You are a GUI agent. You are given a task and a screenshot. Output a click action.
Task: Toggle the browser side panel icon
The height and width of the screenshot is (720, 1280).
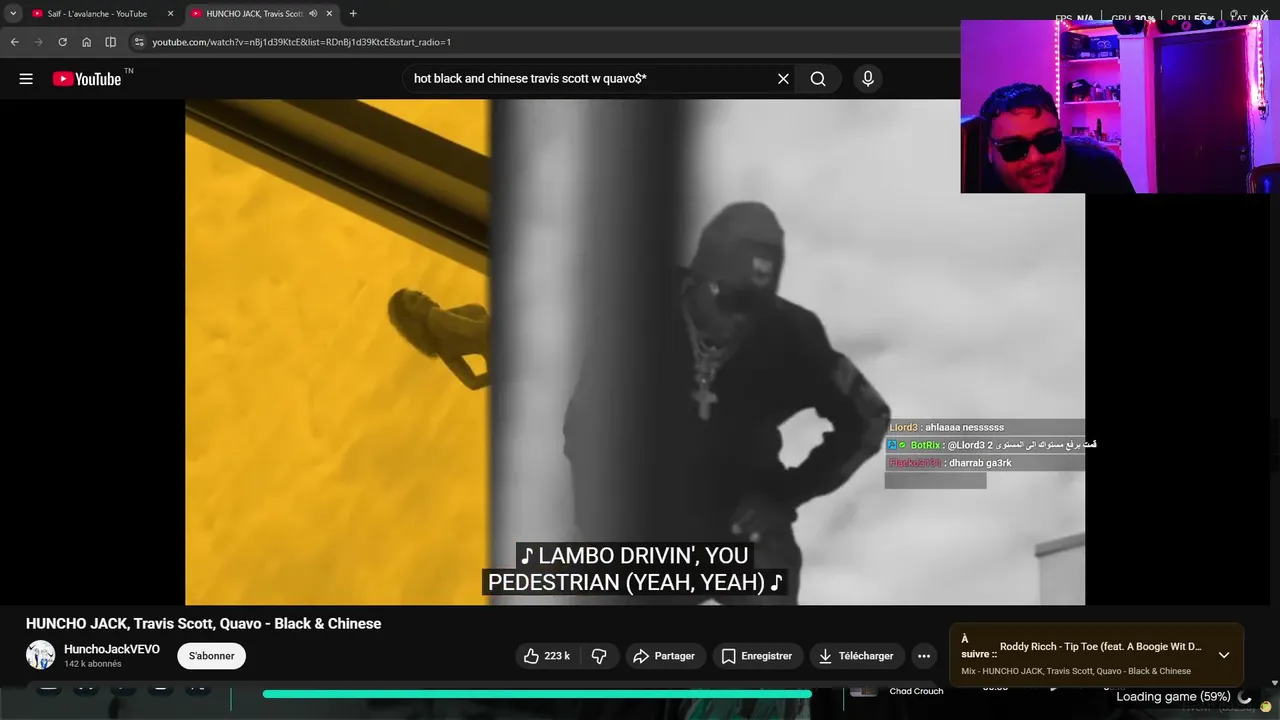point(110,42)
